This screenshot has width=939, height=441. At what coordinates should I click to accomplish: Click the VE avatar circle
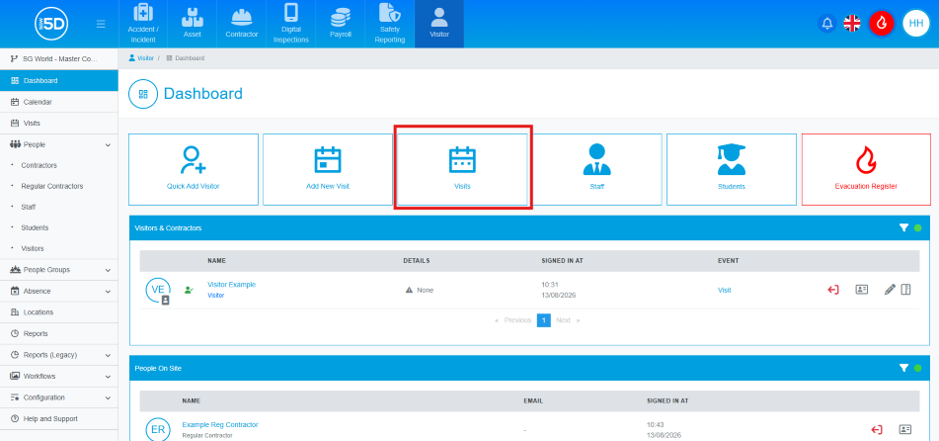pos(158,289)
